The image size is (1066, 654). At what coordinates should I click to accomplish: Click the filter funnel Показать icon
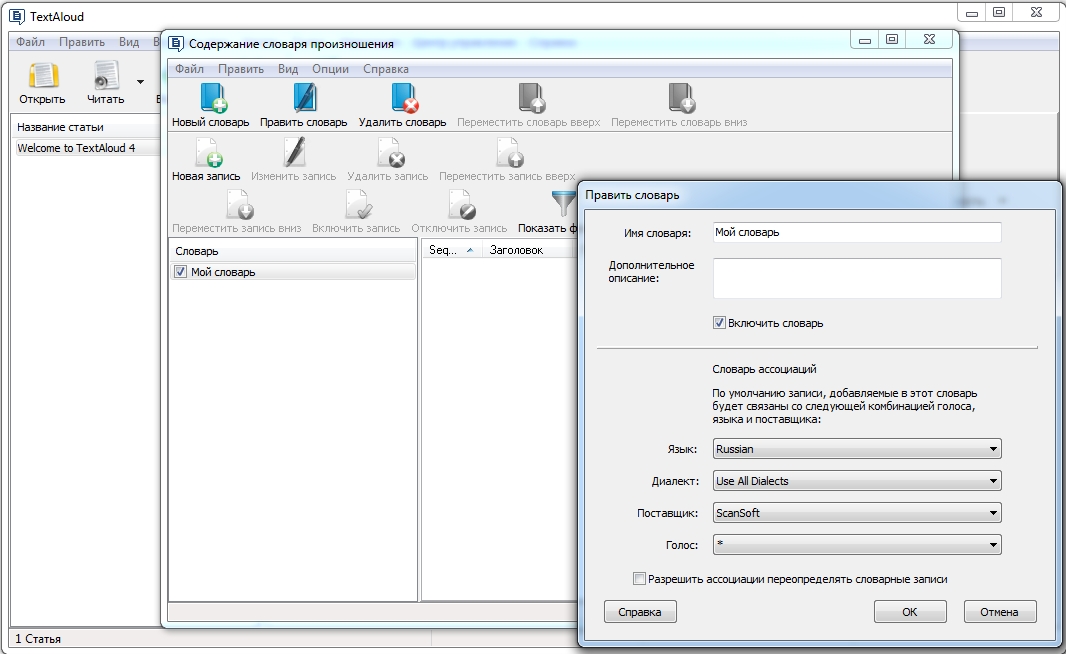564,204
